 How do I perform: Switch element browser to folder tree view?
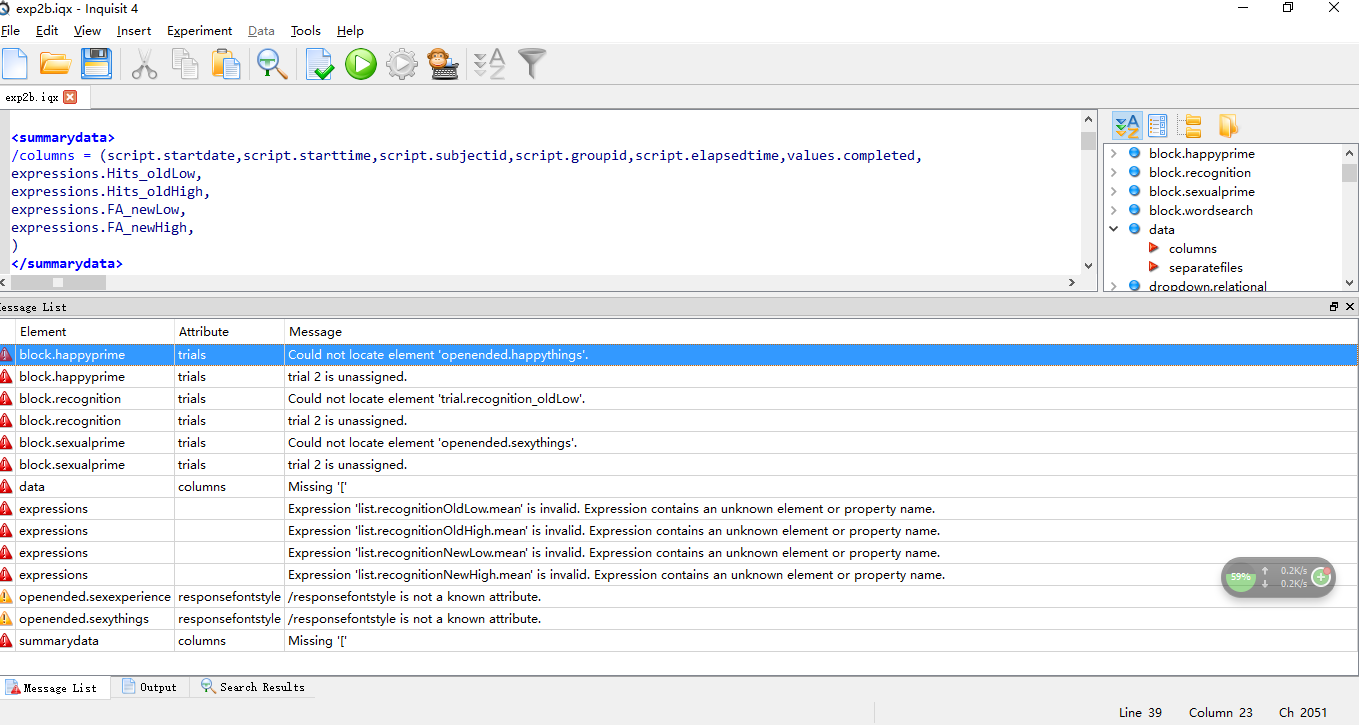[x=1189, y=126]
